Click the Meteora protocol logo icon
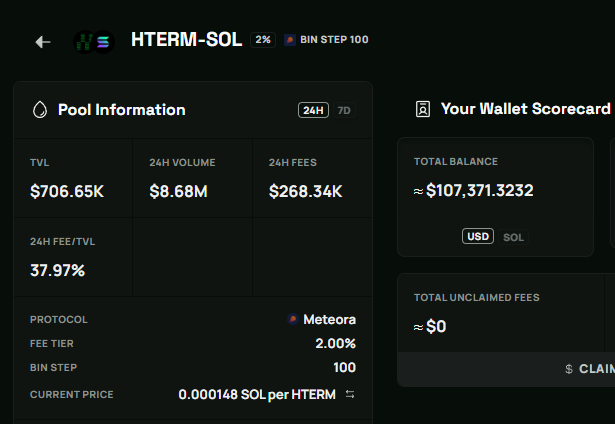 [293, 319]
